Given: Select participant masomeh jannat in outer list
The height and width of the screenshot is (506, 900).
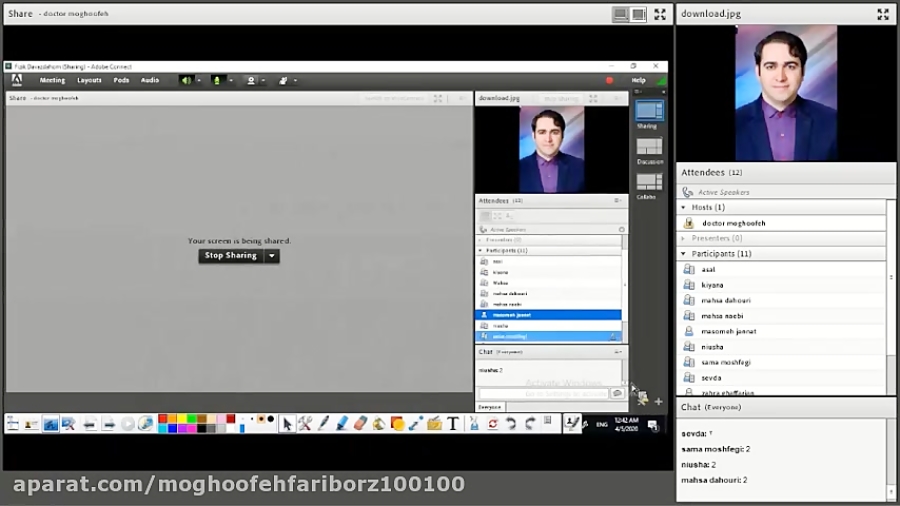Looking at the screenshot, I should pos(783,331).
